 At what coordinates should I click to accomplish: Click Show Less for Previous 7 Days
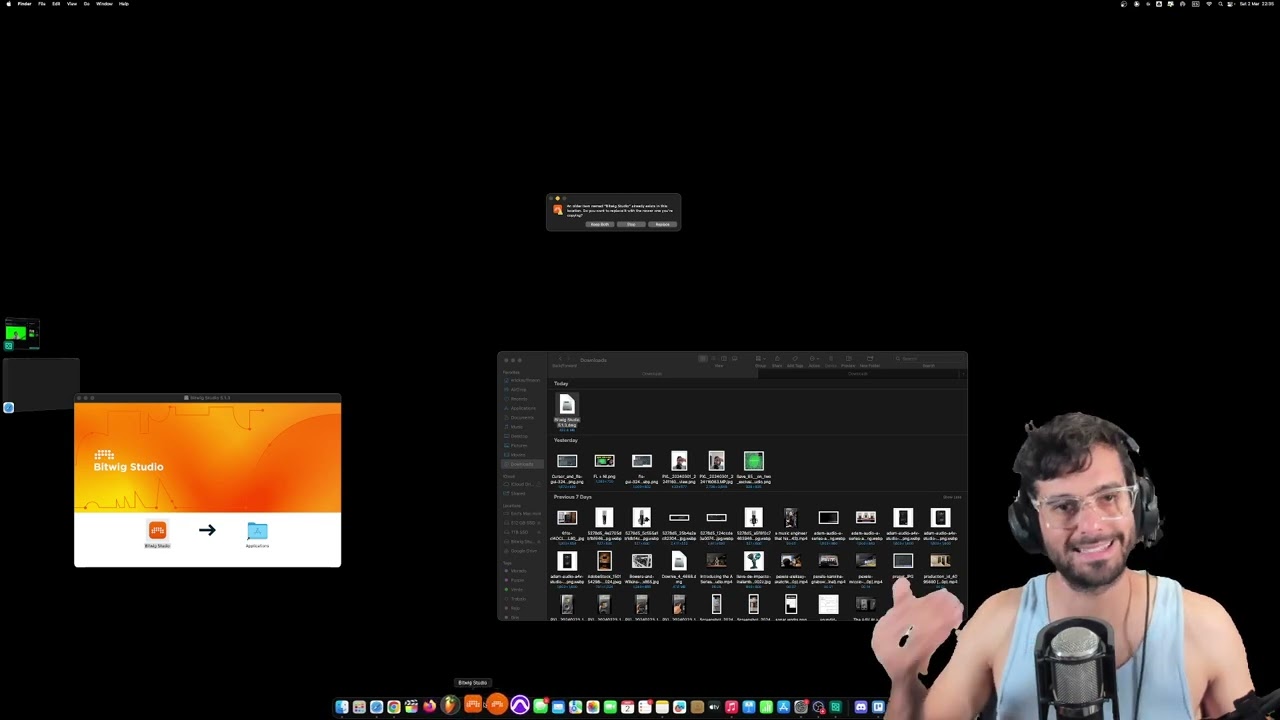click(x=952, y=497)
